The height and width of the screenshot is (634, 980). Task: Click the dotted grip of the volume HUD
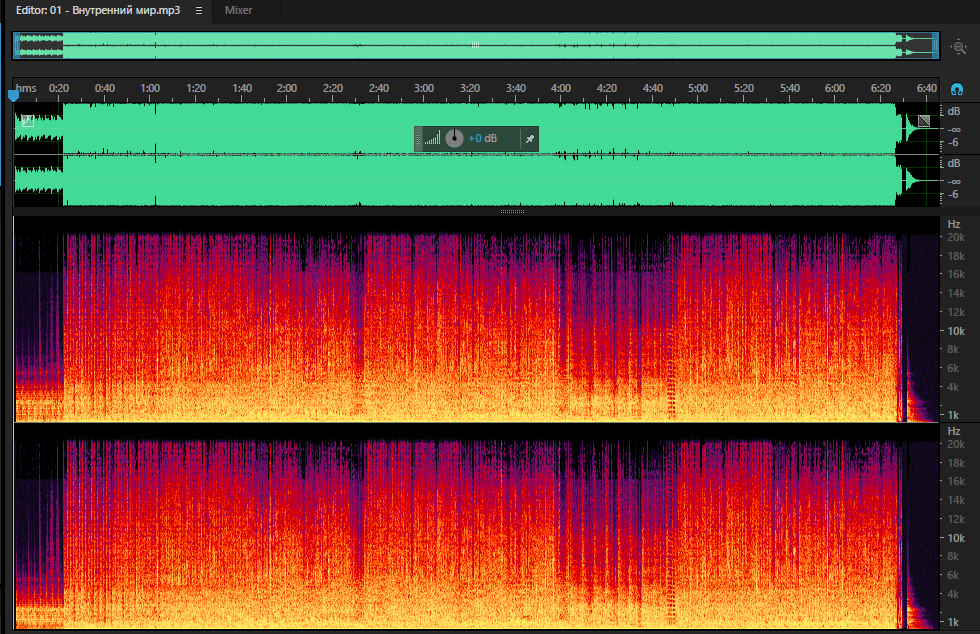[419, 139]
